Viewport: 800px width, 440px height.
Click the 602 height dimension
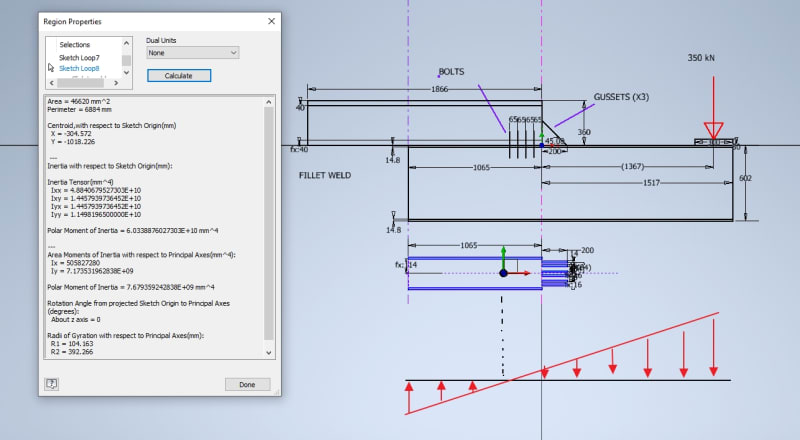pyautogui.click(x=745, y=178)
